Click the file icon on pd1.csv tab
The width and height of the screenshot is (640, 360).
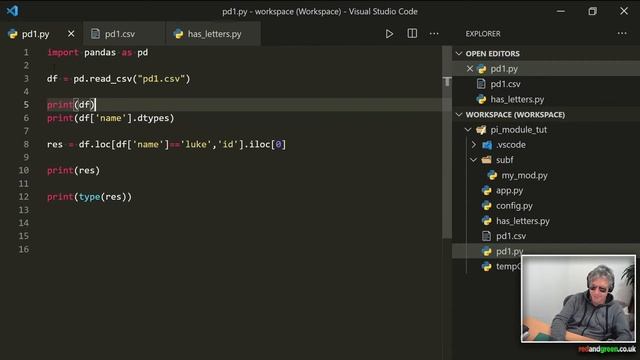95,33
